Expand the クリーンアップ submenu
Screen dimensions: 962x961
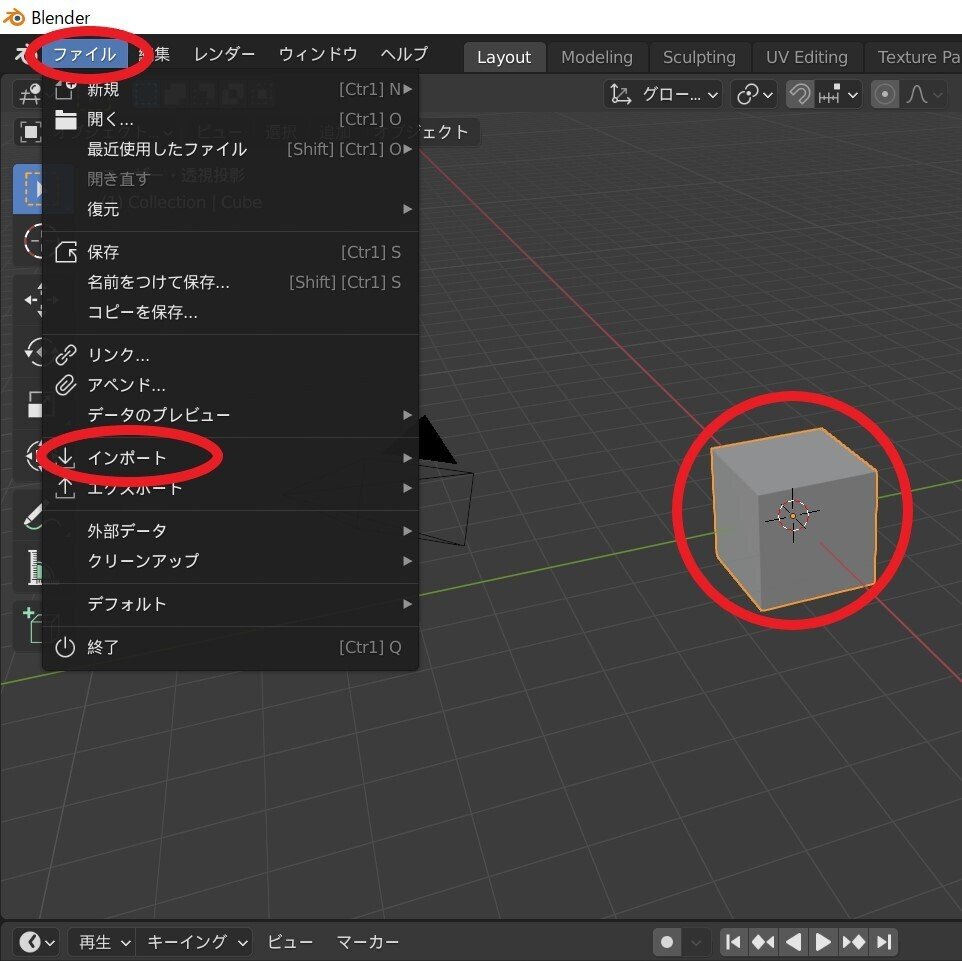pyautogui.click(x=231, y=562)
